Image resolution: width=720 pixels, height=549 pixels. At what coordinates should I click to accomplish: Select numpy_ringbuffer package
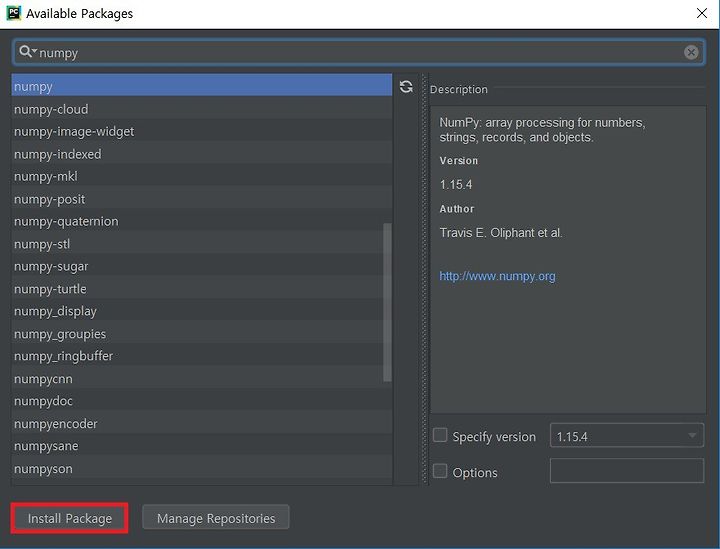(202, 356)
